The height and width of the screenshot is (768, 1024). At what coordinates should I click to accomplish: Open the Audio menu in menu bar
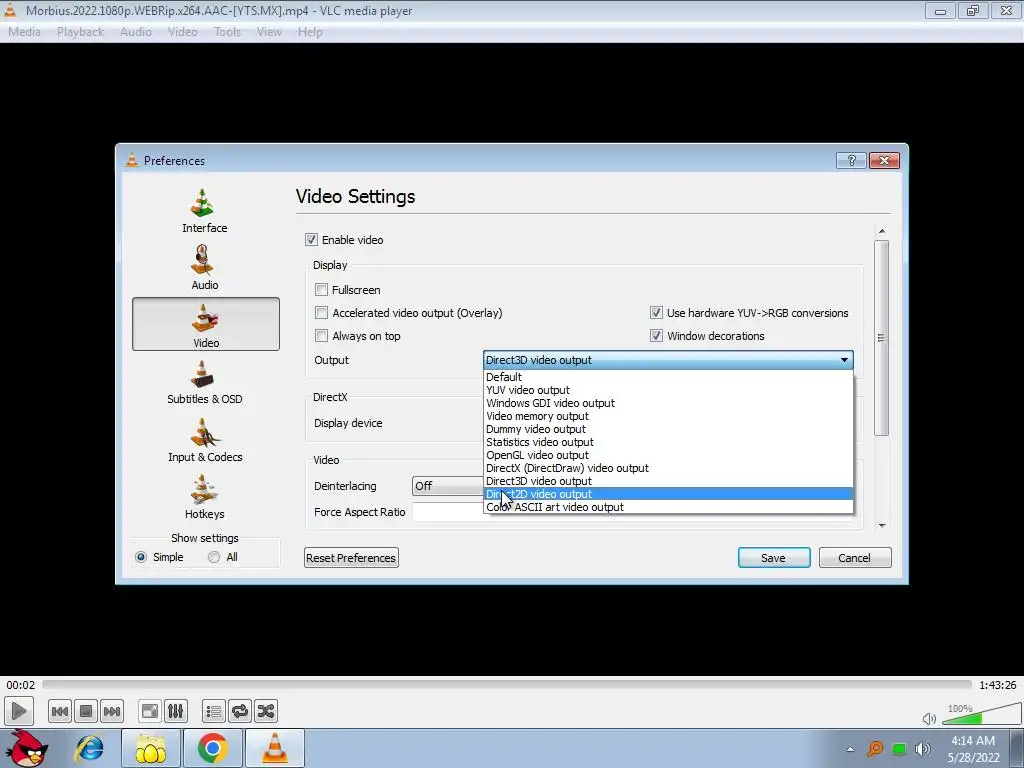(136, 31)
